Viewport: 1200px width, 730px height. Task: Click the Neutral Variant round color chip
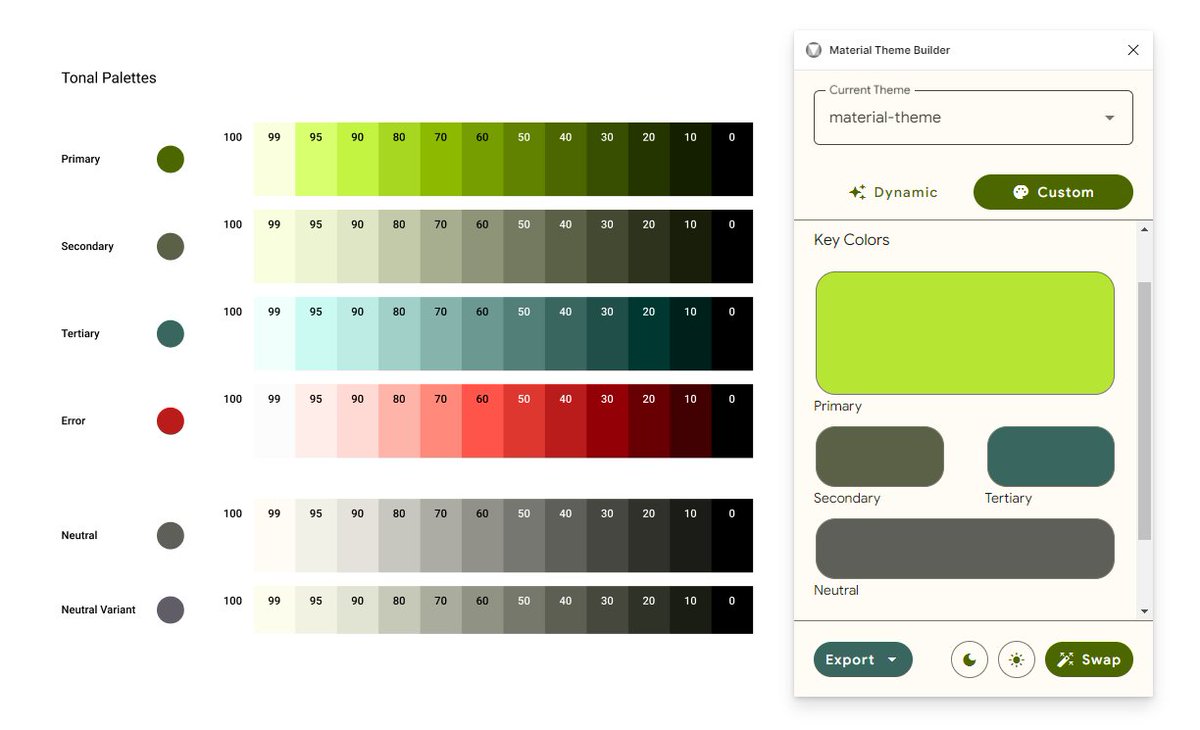tap(170, 610)
